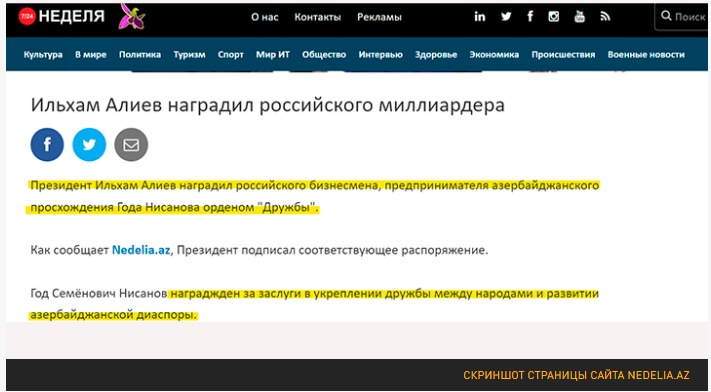Open the Twitter icon in top header

tap(506, 17)
